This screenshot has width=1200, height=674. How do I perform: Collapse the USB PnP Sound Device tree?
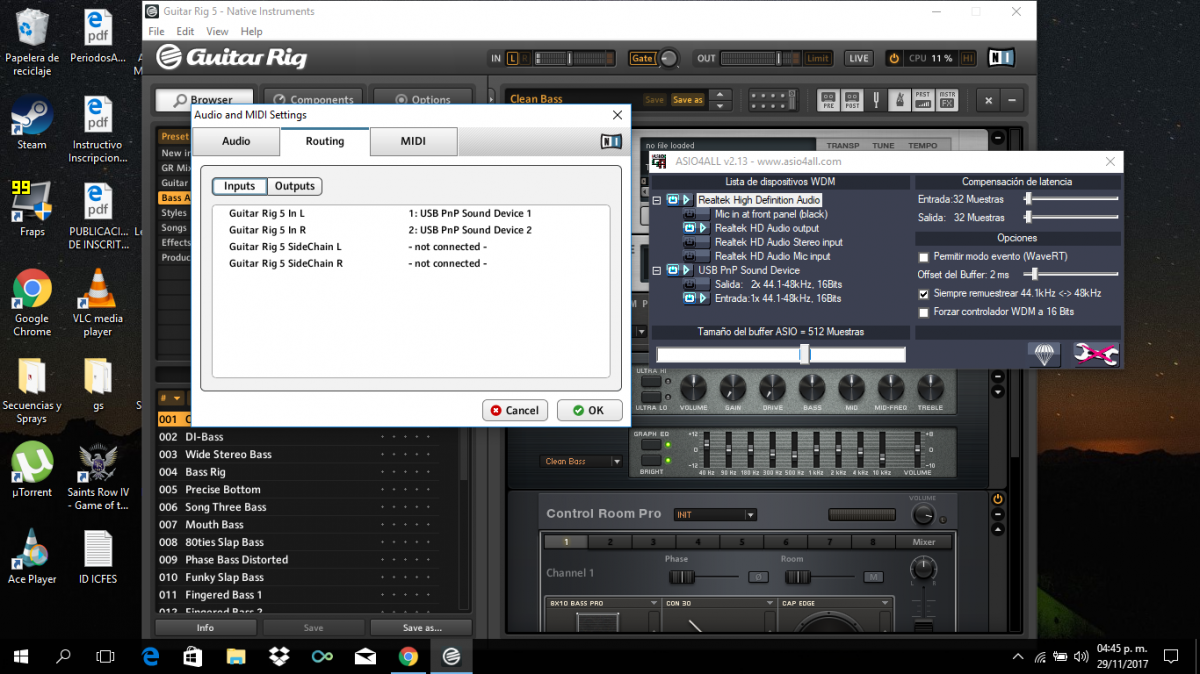click(657, 270)
